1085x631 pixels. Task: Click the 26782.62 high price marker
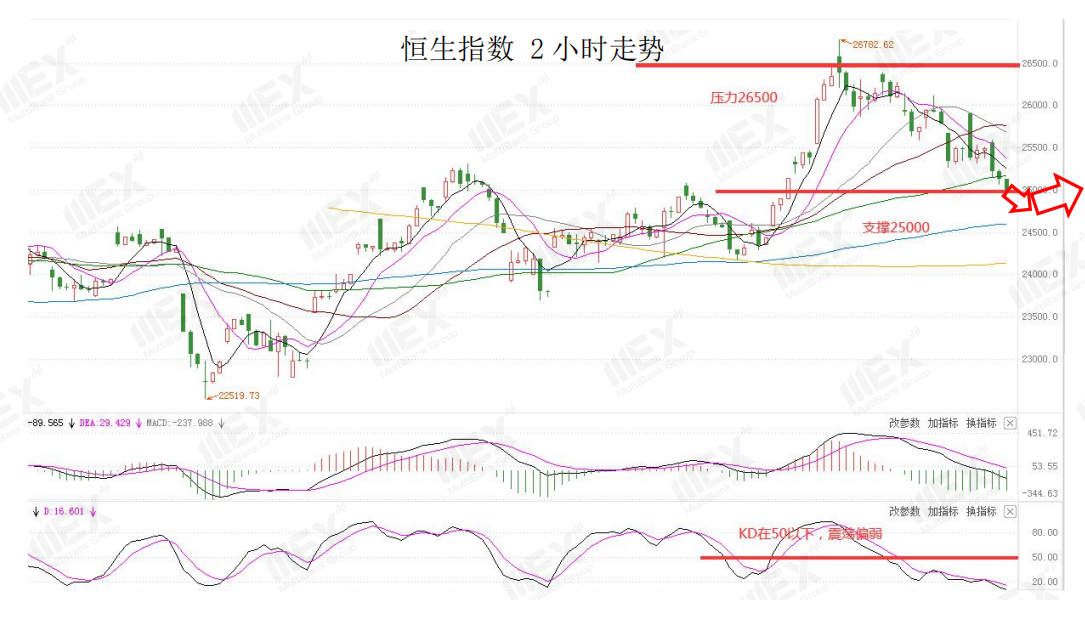(873, 44)
